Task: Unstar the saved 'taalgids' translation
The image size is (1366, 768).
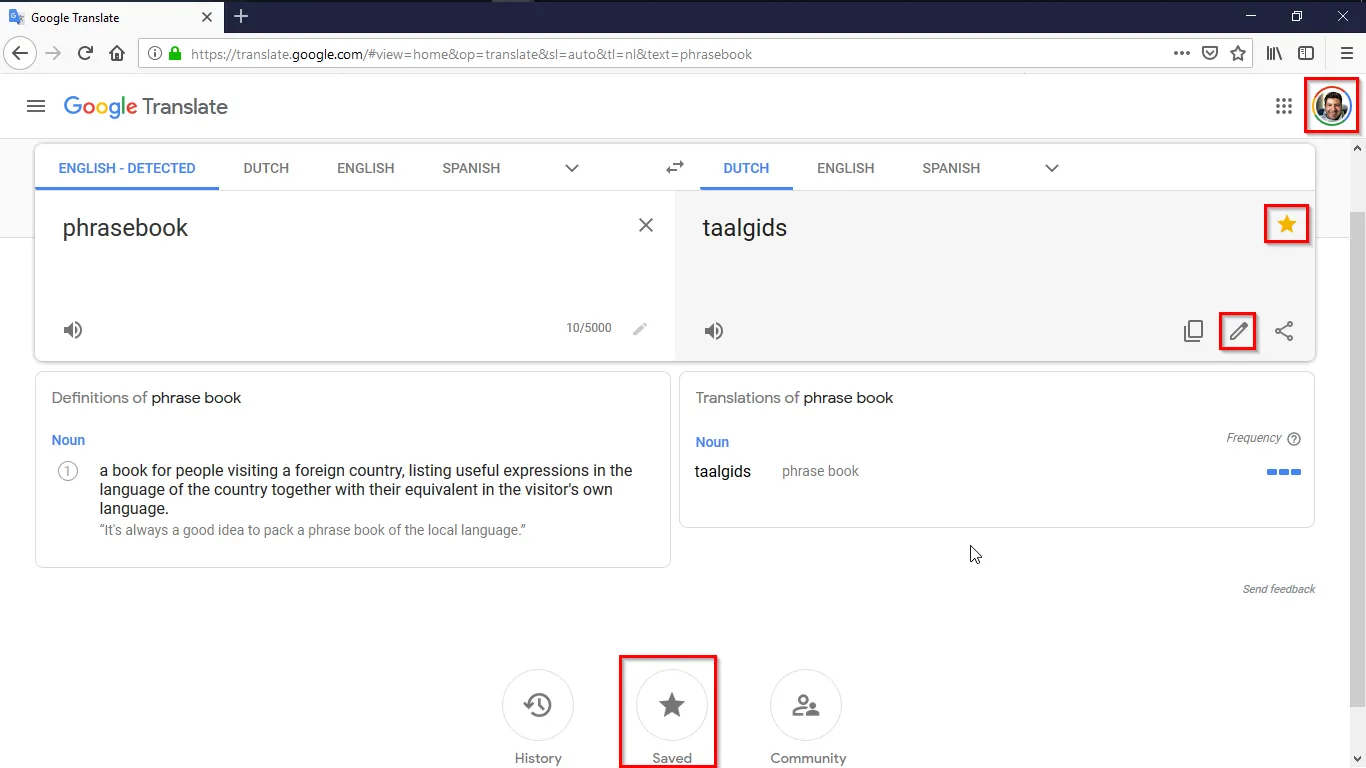Action: click(1286, 225)
